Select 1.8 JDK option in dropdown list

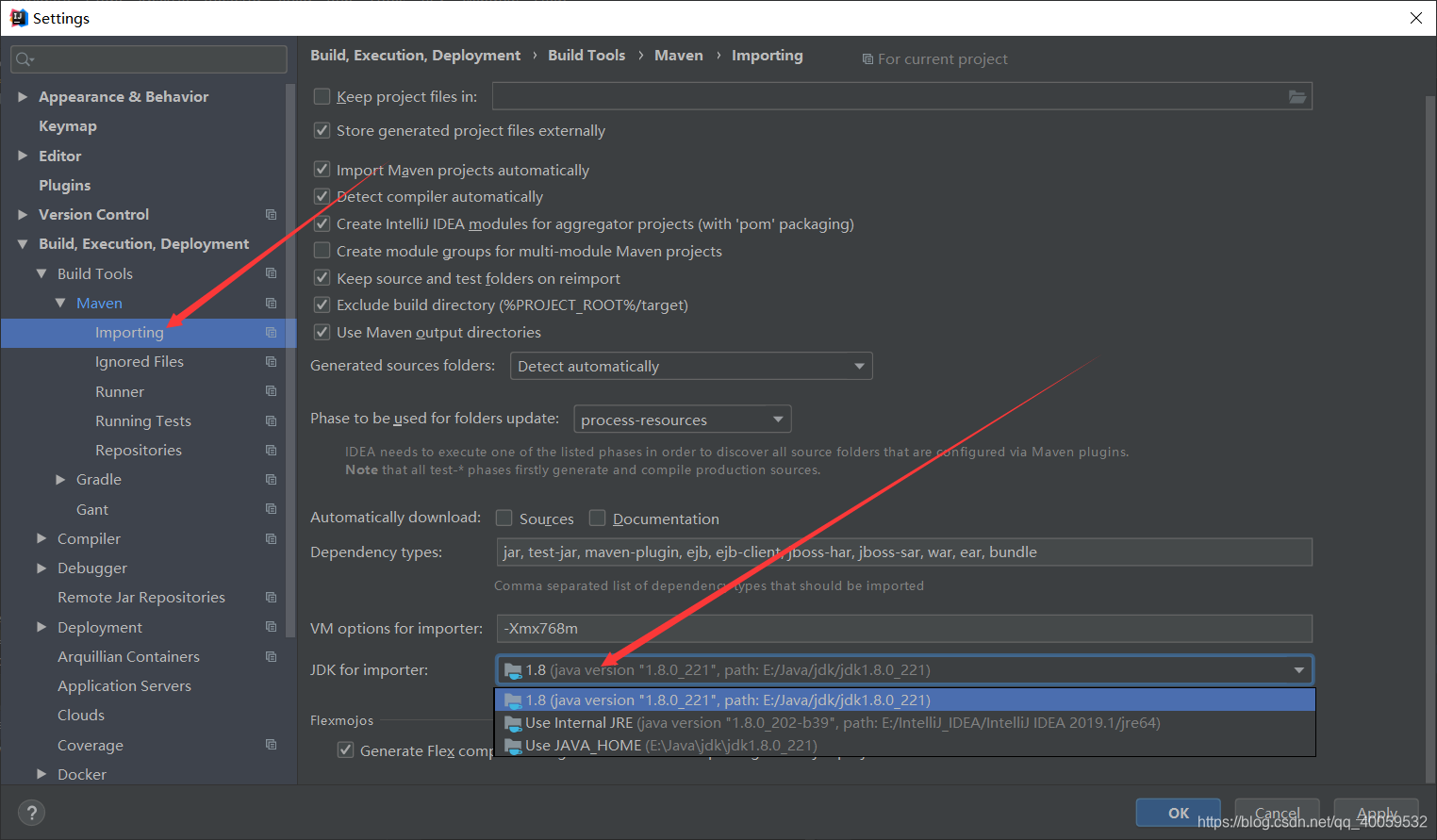coord(905,700)
